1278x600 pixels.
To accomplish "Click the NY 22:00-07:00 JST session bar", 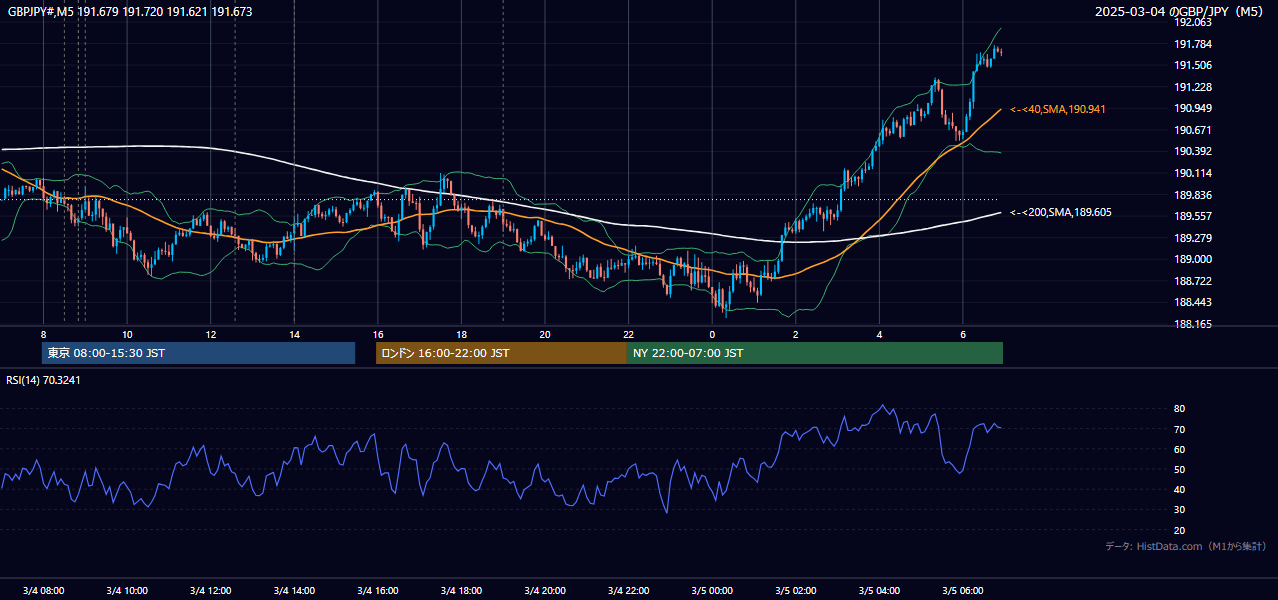I will 815,353.
